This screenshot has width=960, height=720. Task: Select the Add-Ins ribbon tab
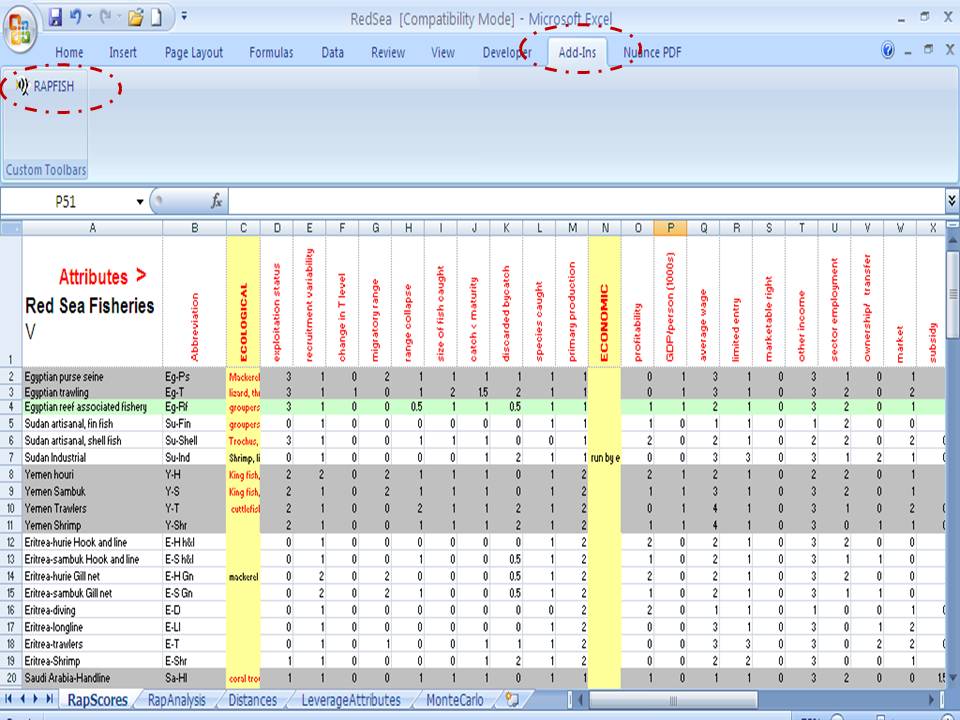(x=576, y=53)
